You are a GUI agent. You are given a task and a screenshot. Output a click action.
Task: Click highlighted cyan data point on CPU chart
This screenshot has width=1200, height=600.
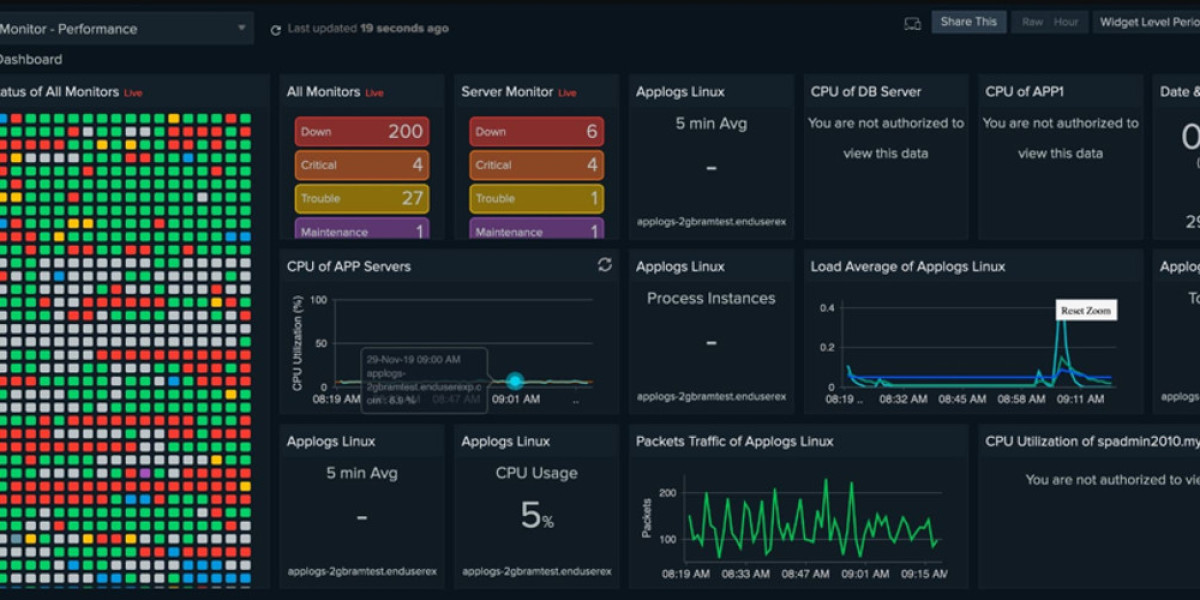[x=515, y=381]
